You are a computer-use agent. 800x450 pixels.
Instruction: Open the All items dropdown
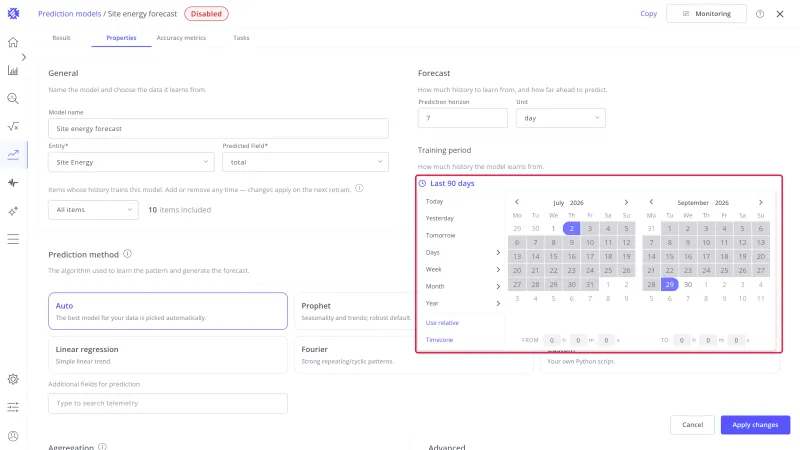93,210
